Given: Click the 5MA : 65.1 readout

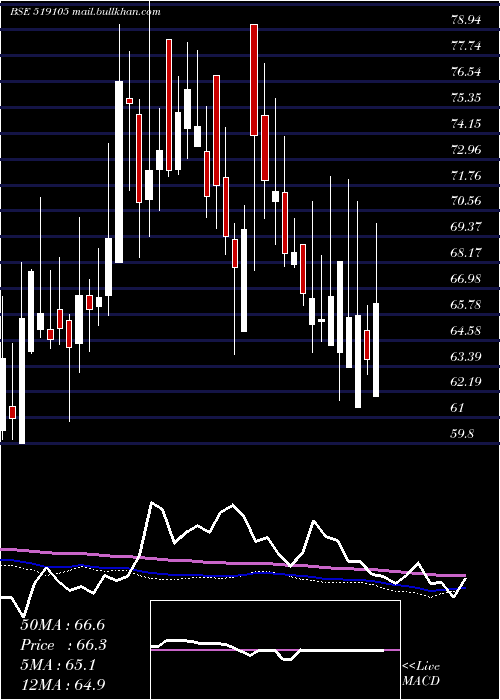Looking at the screenshot, I should pyautogui.click(x=58, y=665).
